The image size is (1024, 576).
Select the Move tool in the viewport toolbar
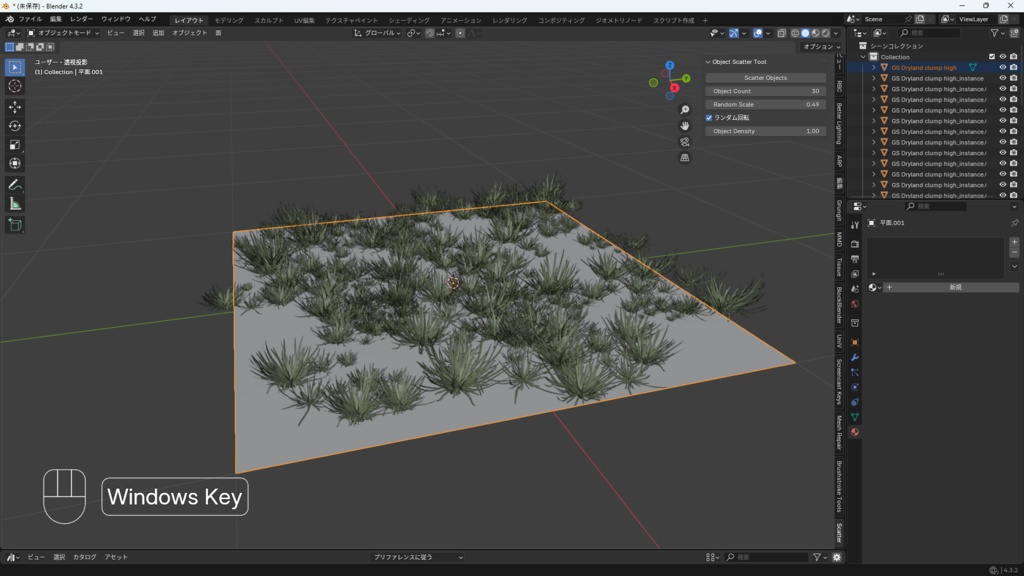click(14, 106)
